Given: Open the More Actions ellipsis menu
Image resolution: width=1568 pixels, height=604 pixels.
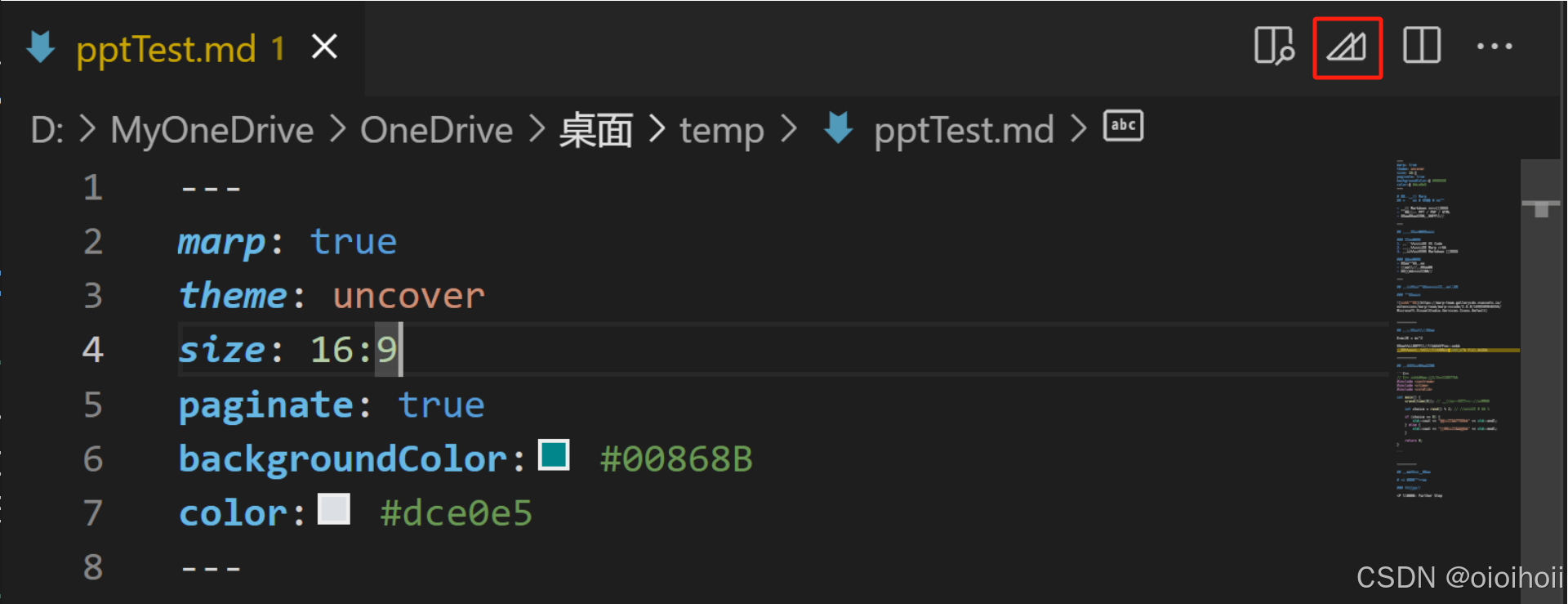Looking at the screenshot, I should point(1494,47).
